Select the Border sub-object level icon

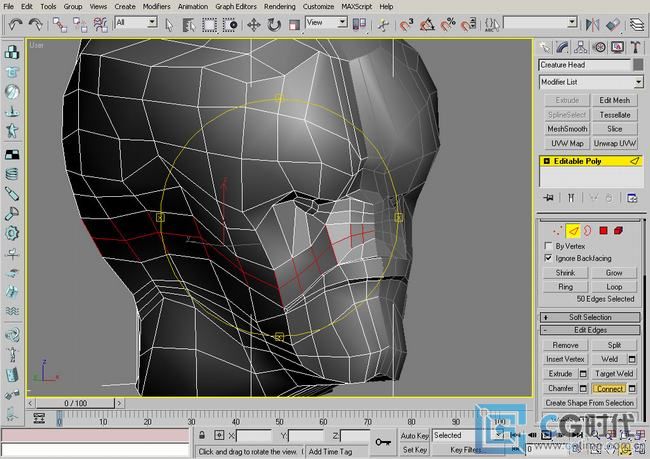pyautogui.click(x=587, y=231)
